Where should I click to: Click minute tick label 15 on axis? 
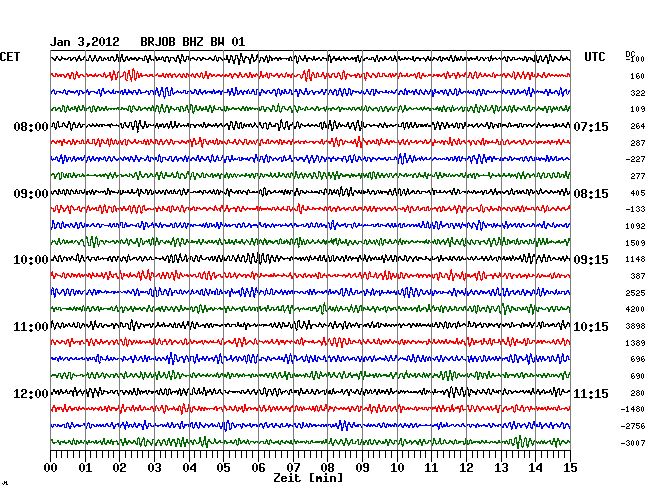(x=570, y=468)
